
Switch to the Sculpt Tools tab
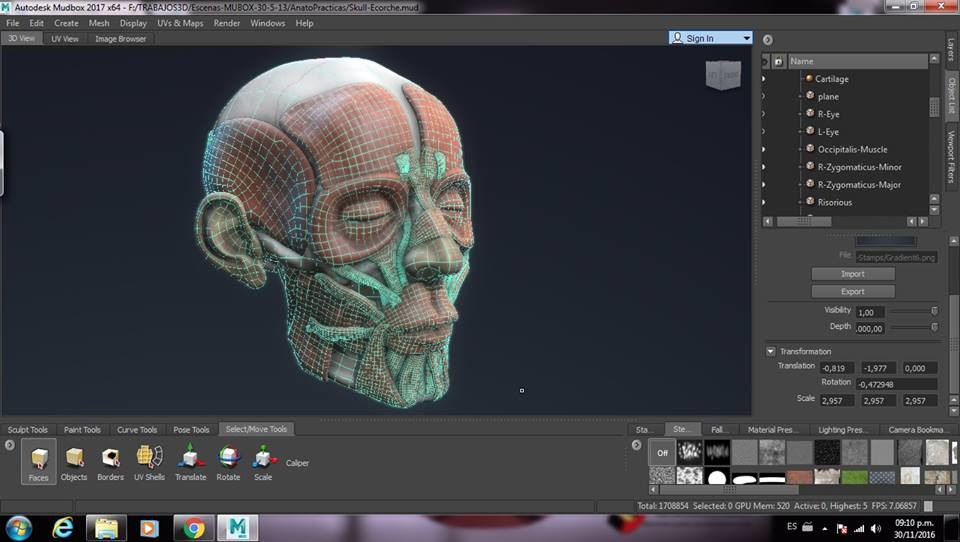(x=27, y=430)
